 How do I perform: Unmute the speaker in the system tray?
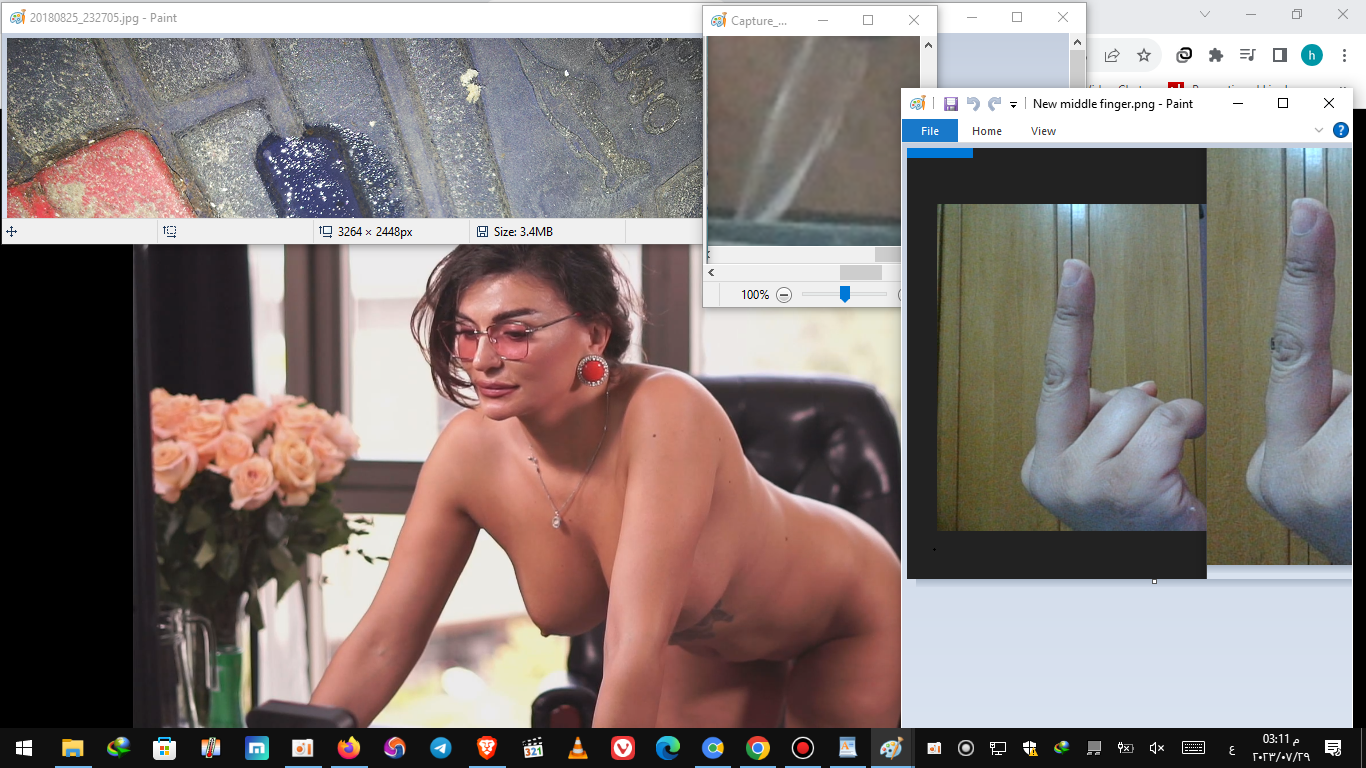[x=1157, y=748]
